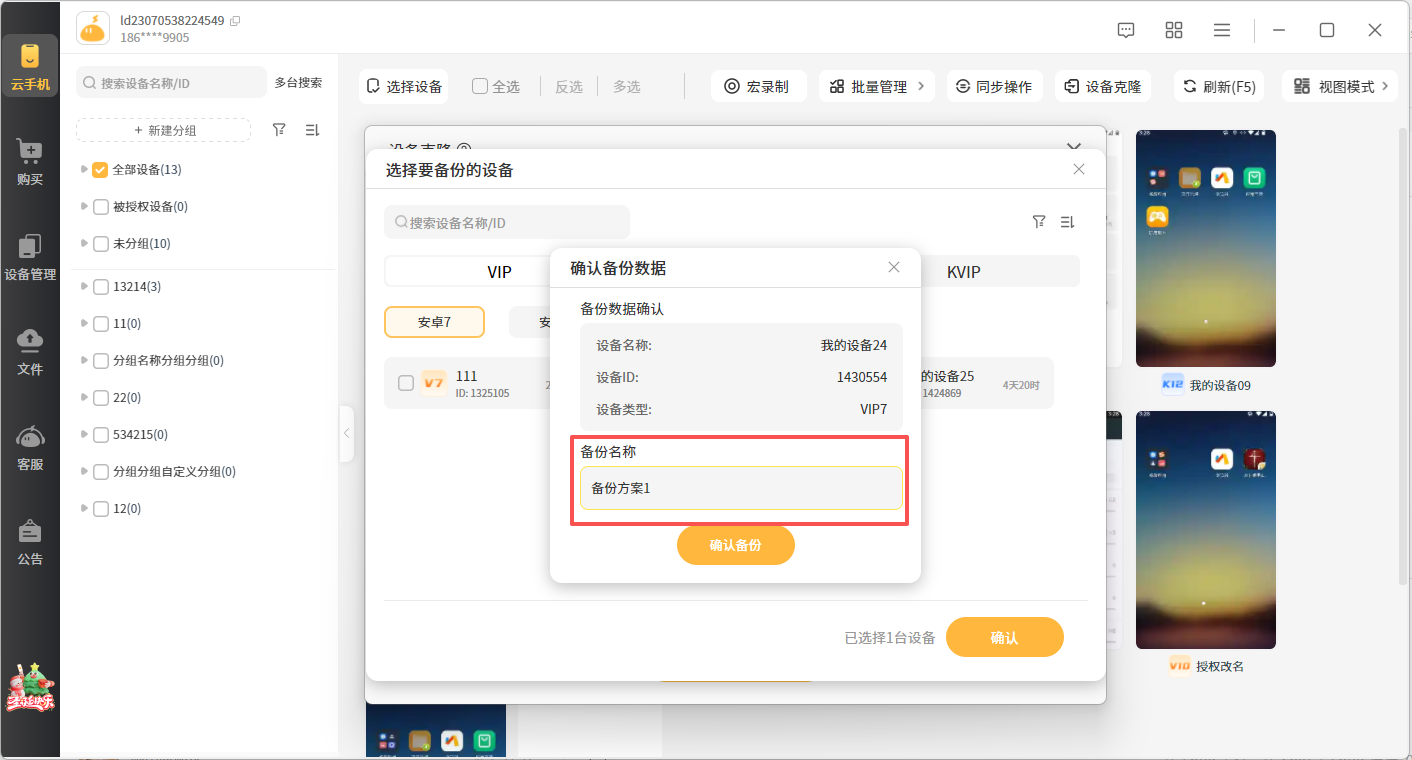Select the 安卓7 filter tab
Viewport: 1412px width, 760px height.
coord(434,323)
